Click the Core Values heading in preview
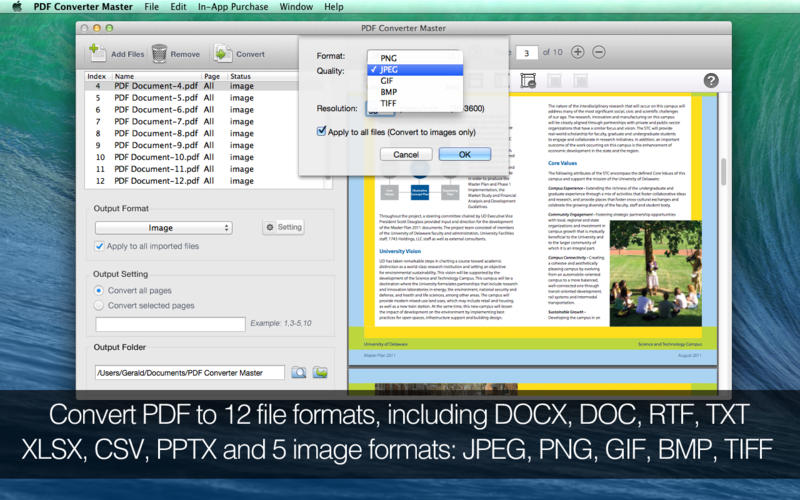The image size is (800, 500). point(562,163)
